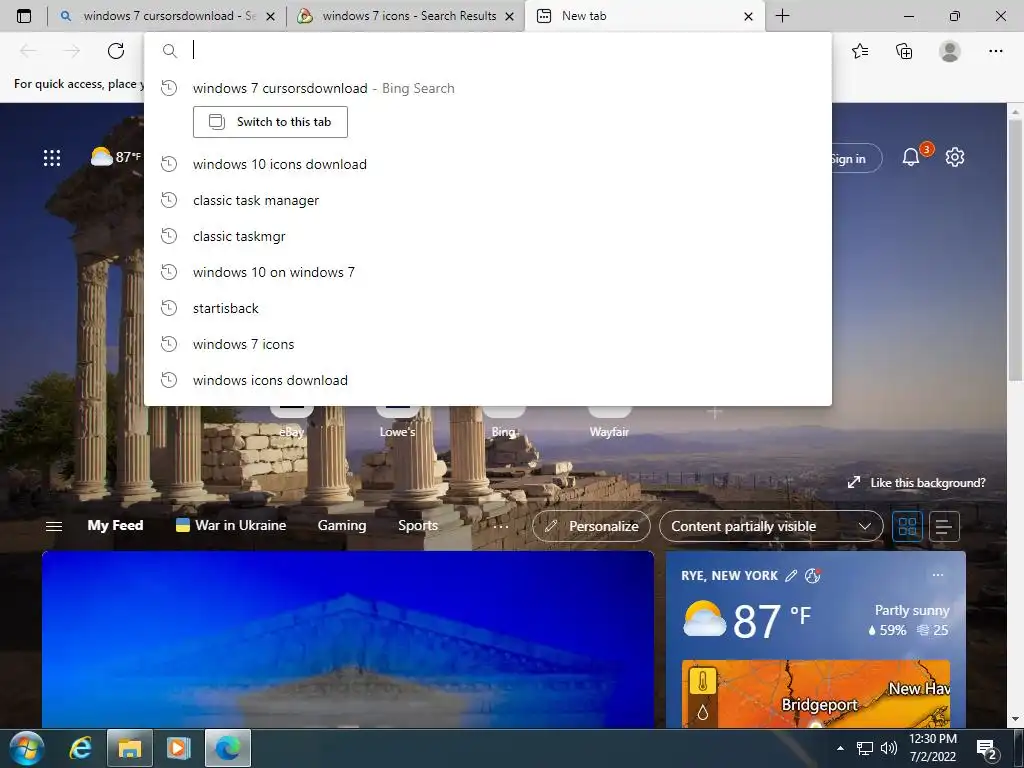Click the precipitation droplet map icon
The height and width of the screenshot is (768, 1024).
[703, 712]
